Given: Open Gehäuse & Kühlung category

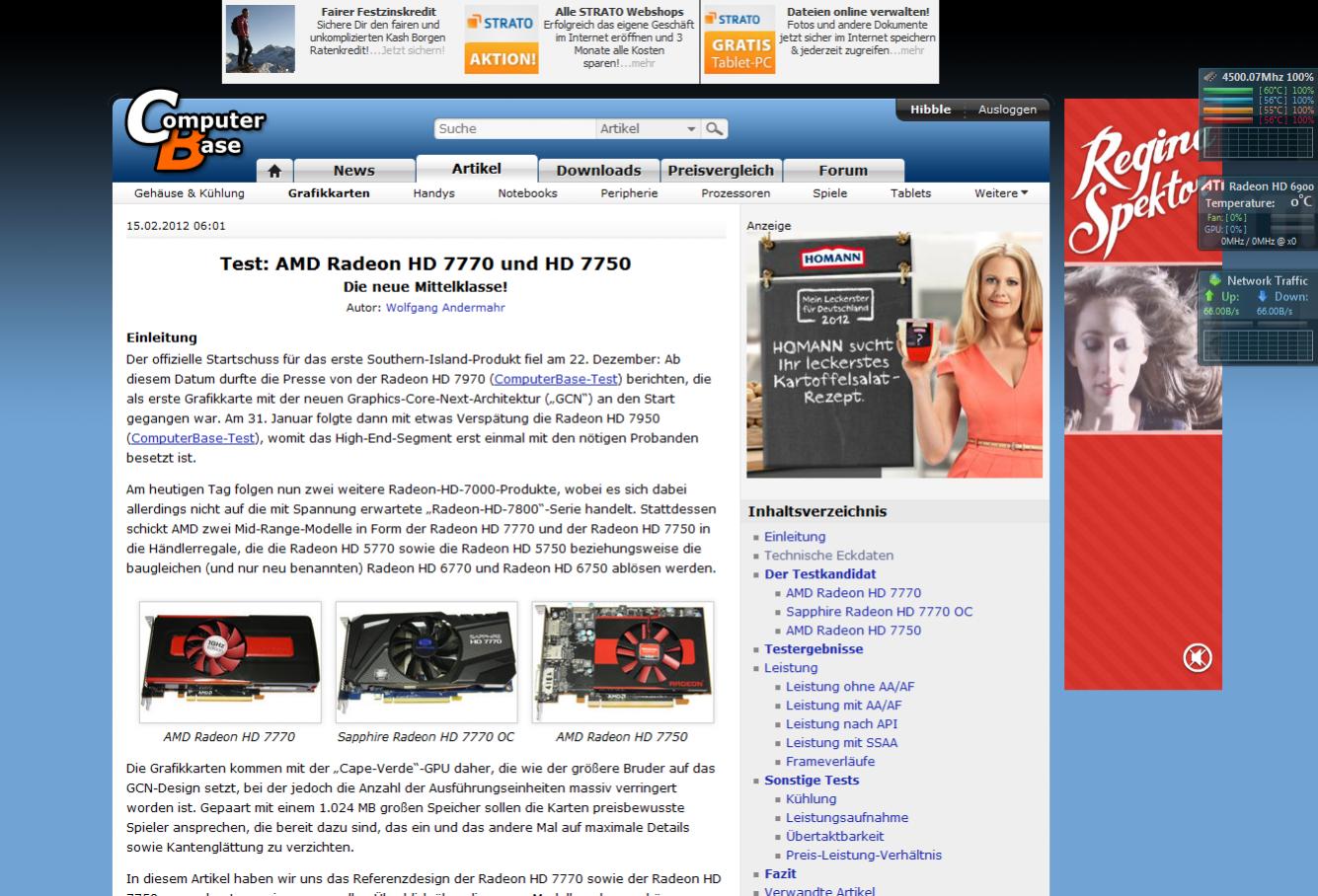Looking at the screenshot, I should point(190,193).
